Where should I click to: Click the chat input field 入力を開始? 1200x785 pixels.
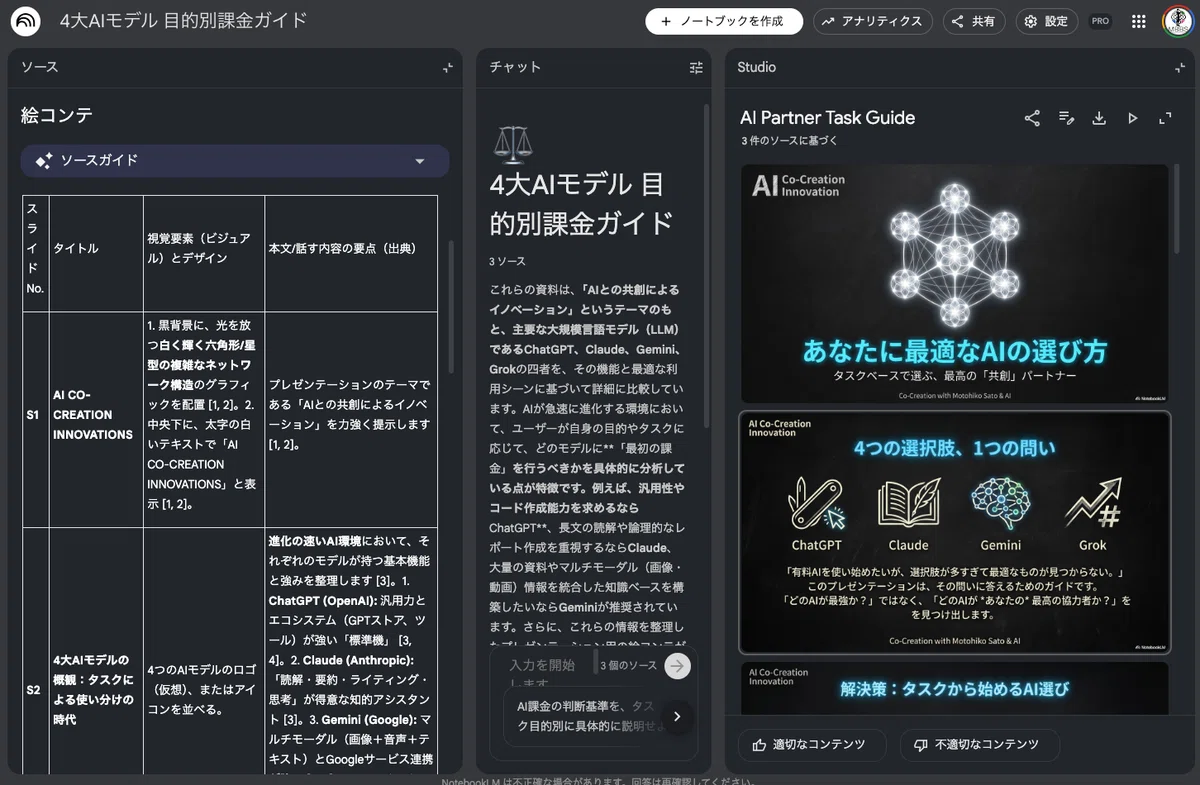click(543, 666)
